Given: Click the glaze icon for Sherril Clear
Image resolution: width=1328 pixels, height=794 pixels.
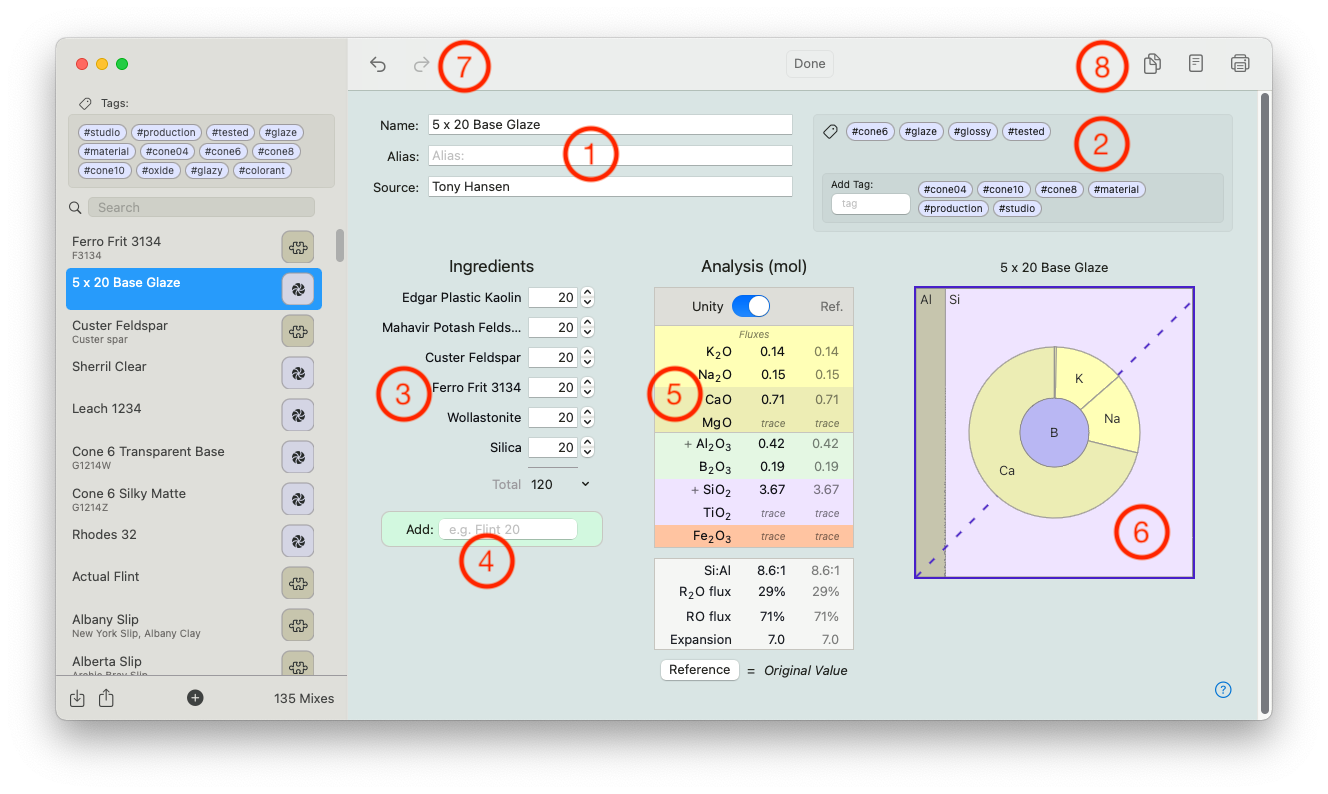Looking at the screenshot, I should [297, 373].
